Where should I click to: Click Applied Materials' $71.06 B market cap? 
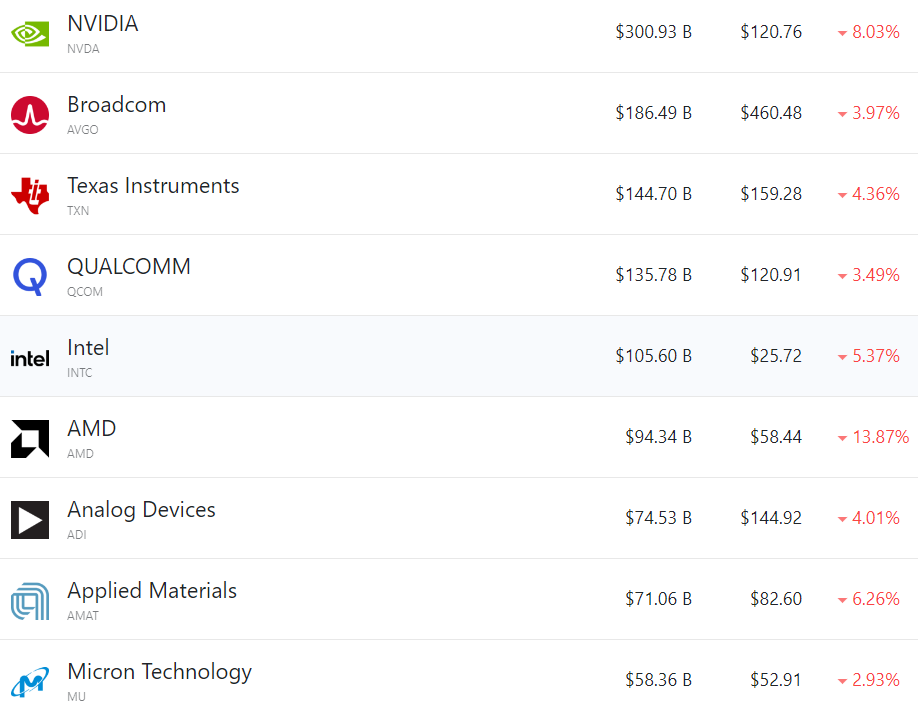point(658,599)
